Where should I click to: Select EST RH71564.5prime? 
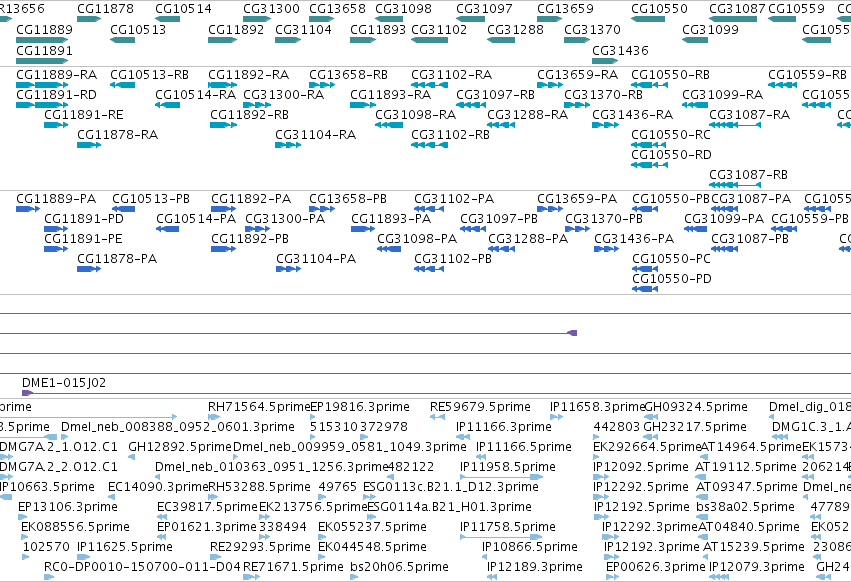[214, 417]
